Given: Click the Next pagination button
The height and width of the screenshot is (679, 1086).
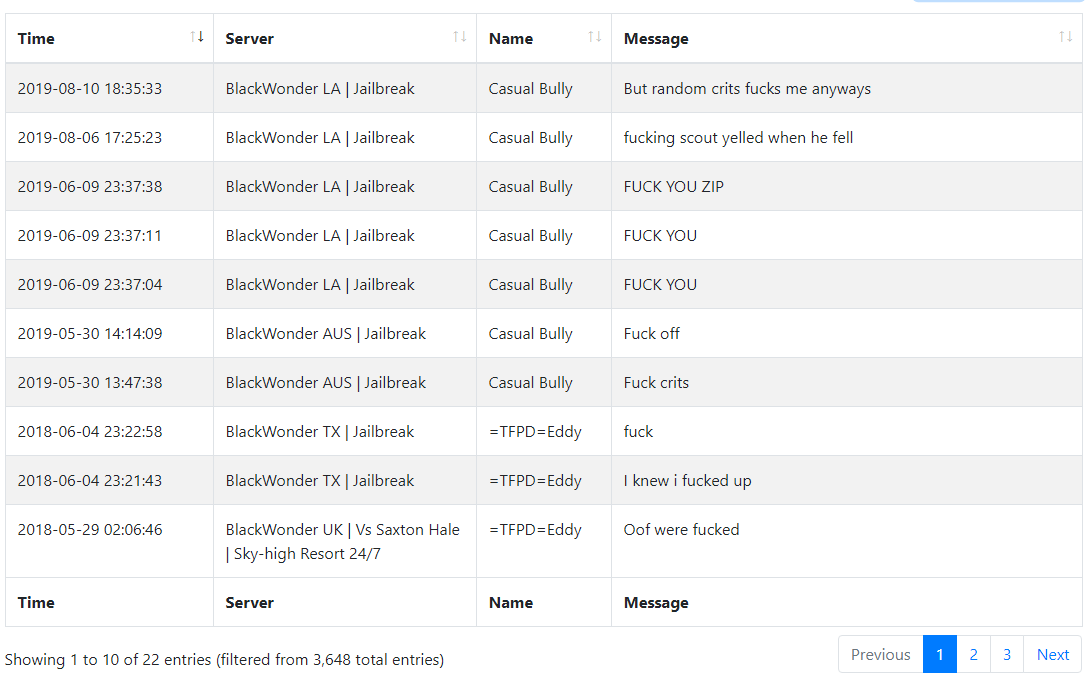Looking at the screenshot, I should pos(1053,654).
